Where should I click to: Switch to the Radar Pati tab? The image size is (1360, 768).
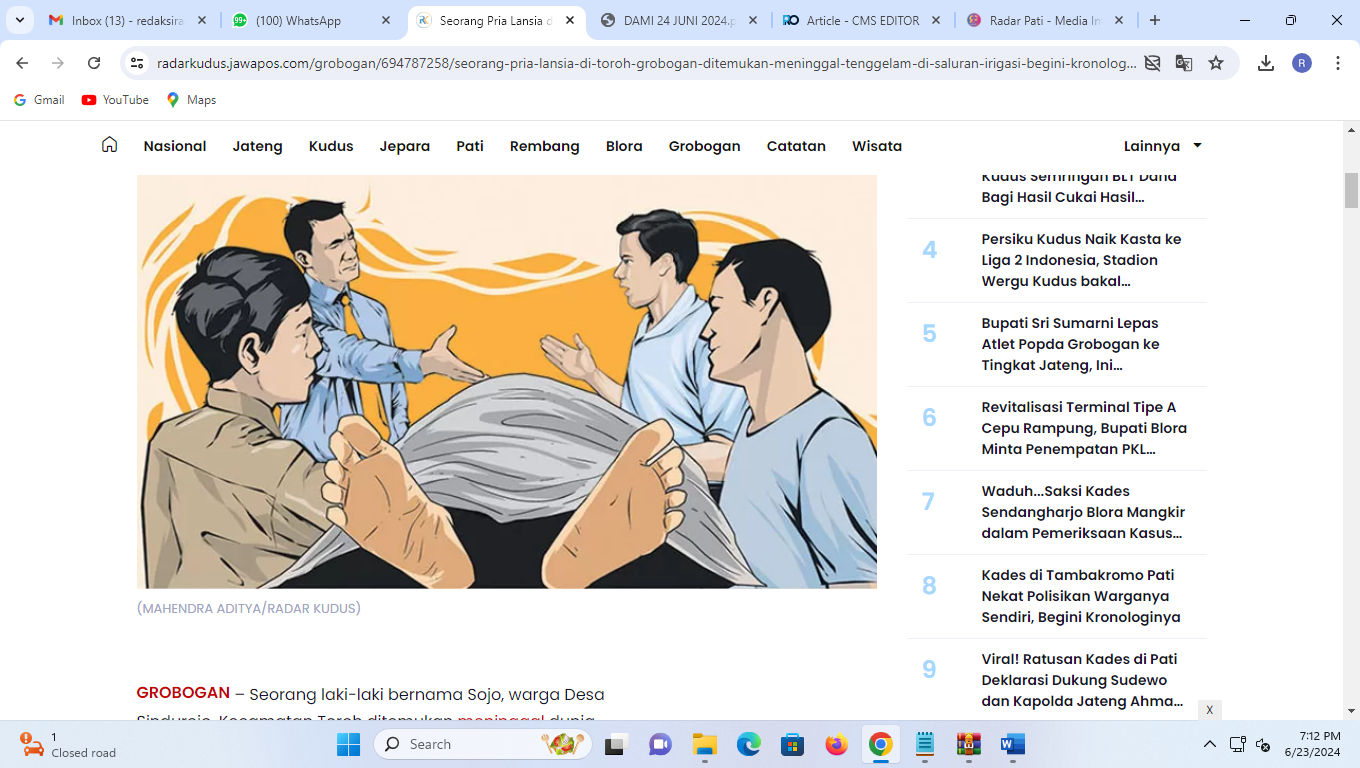pos(1046,20)
